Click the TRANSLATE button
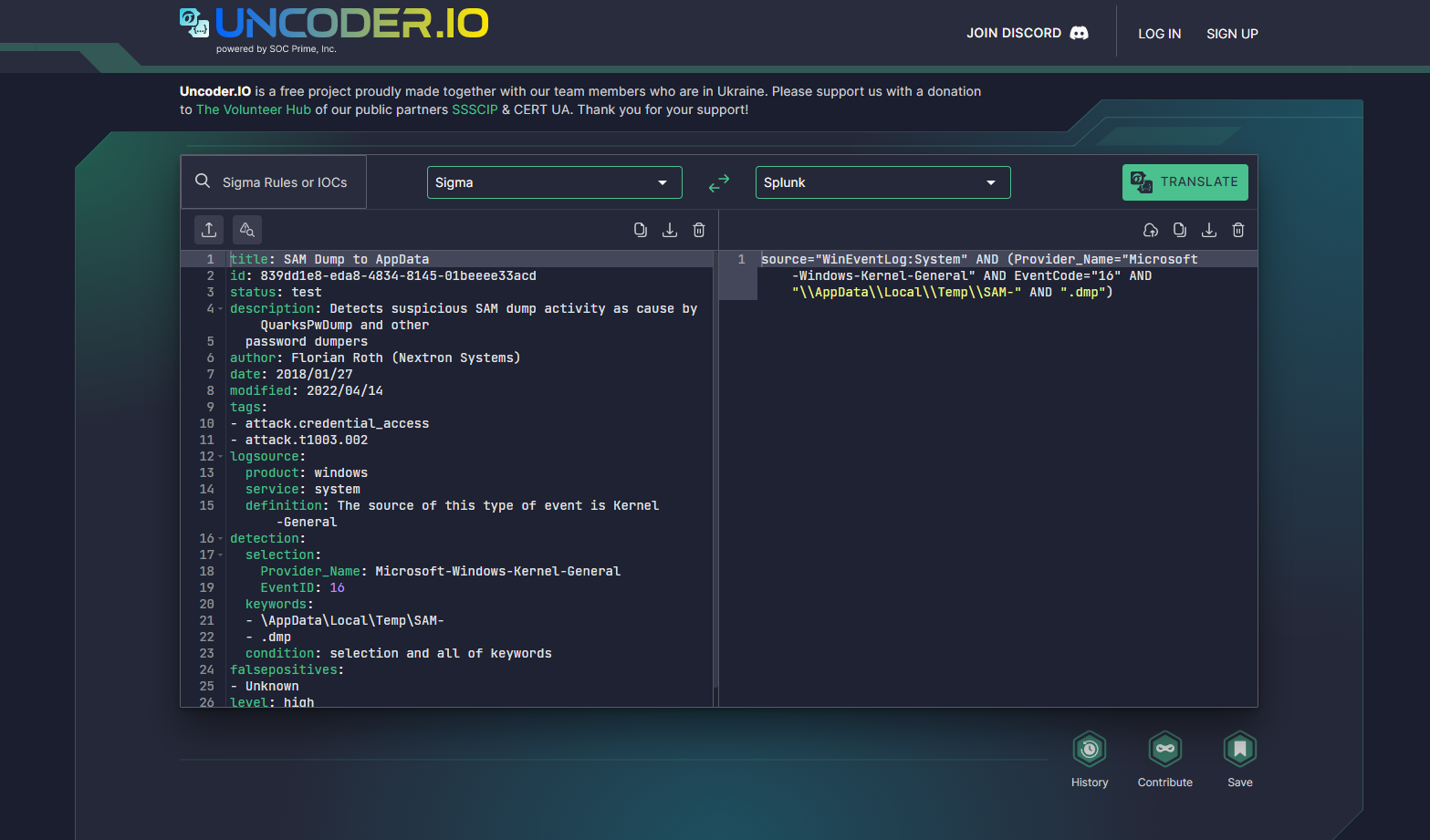 click(1185, 182)
